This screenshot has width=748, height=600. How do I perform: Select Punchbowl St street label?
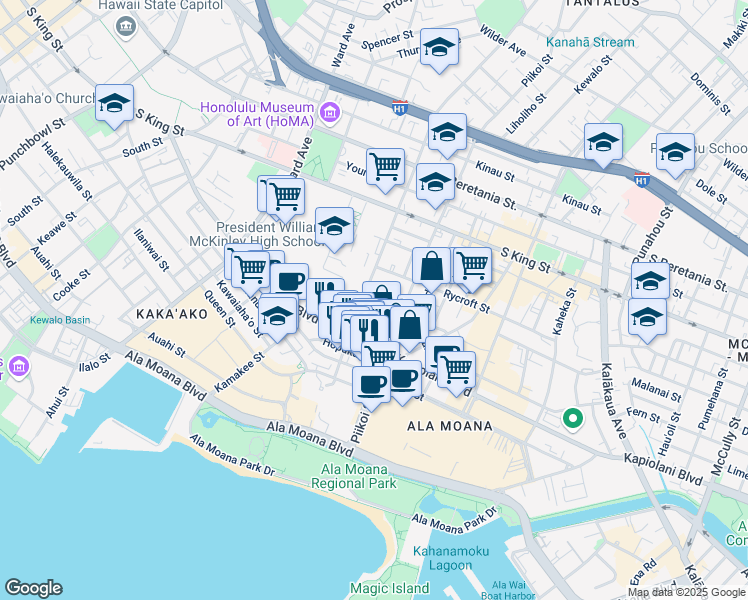tap(32, 145)
